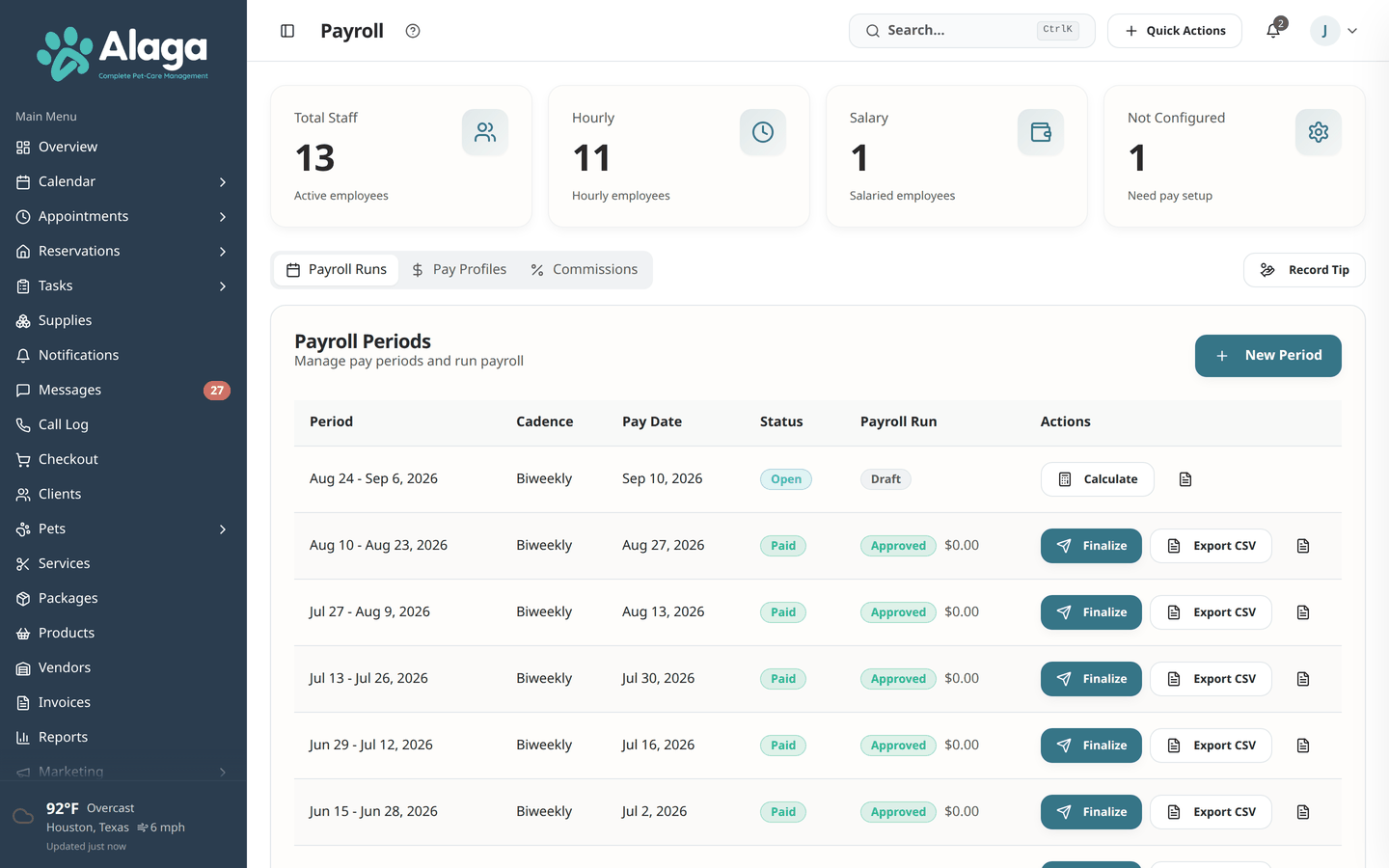Export CSV for Jun 29 - Jul 12 period
1389x868 pixels.
pyautogui.click(x=1211, y=746)
